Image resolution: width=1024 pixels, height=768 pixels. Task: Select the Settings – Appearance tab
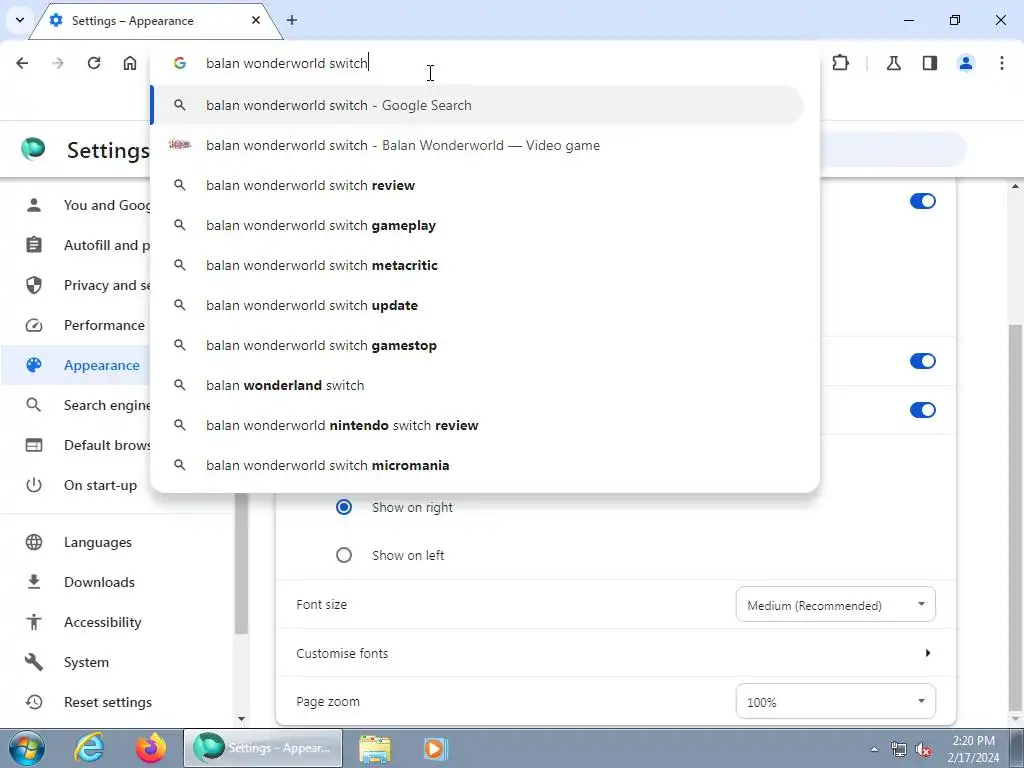[156, 21]
